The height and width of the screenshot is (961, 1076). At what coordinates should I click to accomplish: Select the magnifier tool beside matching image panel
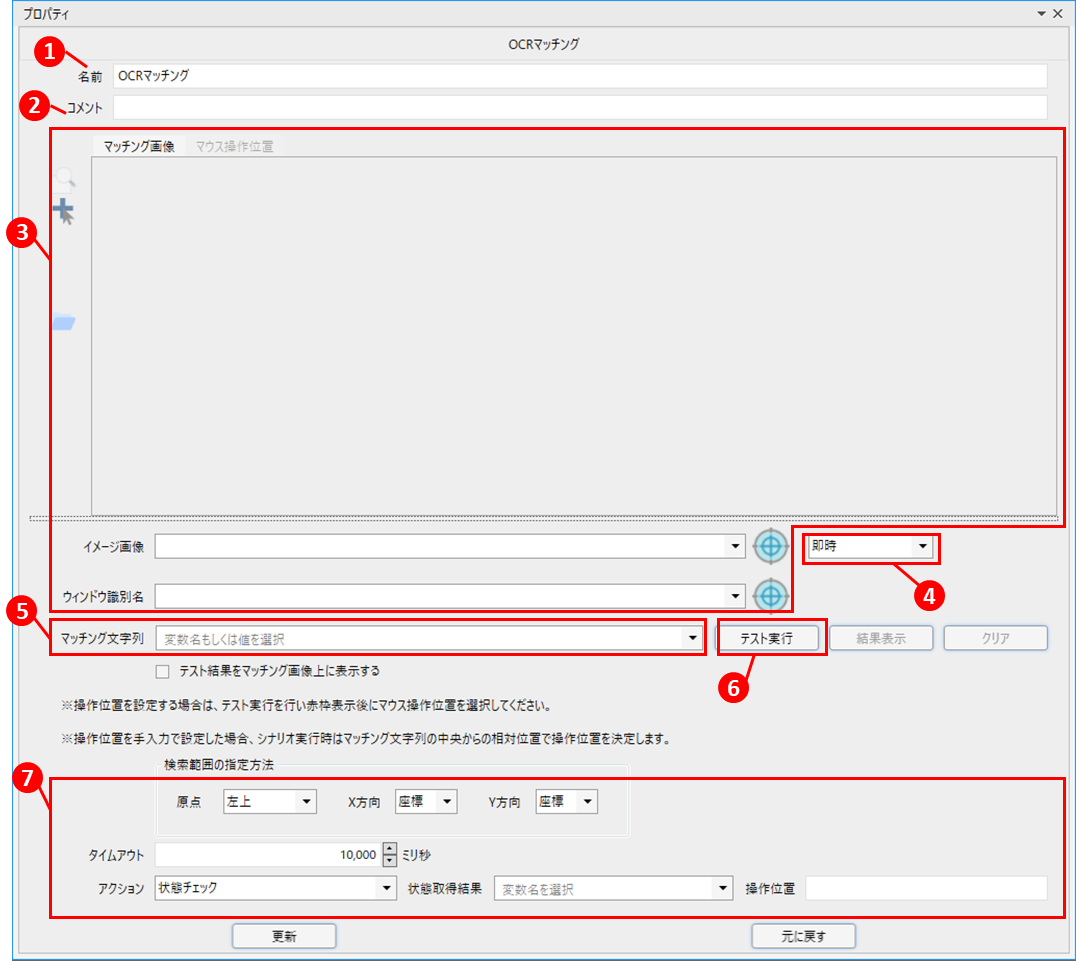point(64,178)
